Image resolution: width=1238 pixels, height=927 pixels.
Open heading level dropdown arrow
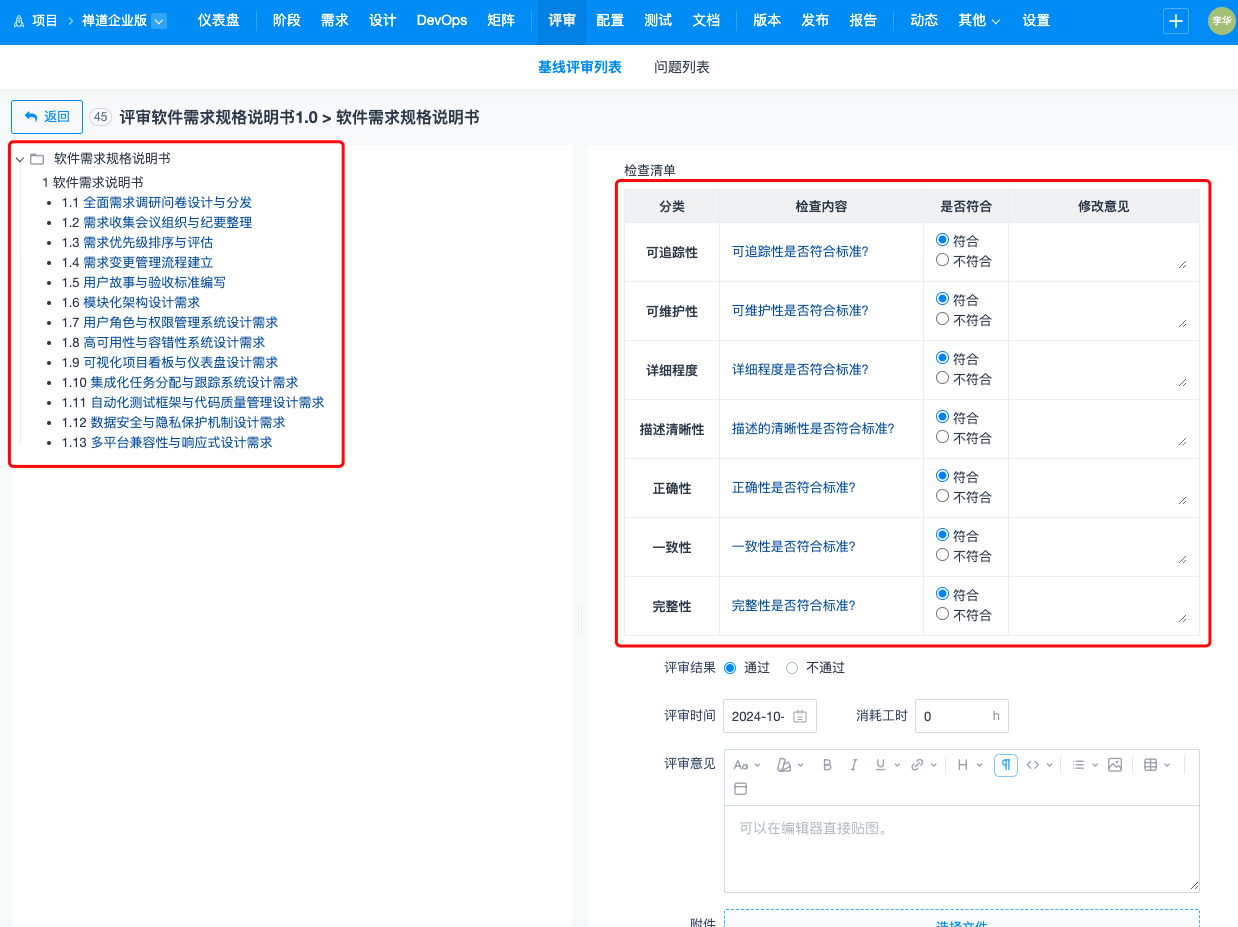click(979, 765)
